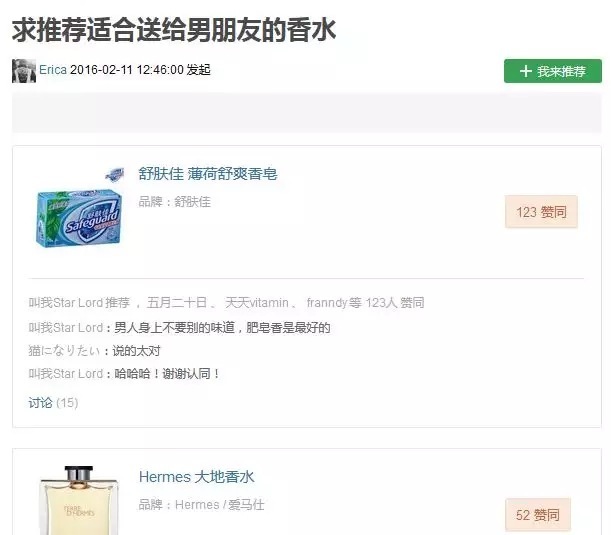
Task: Open Hermes 大地香水 product title
Action: (x=196, y=477)
